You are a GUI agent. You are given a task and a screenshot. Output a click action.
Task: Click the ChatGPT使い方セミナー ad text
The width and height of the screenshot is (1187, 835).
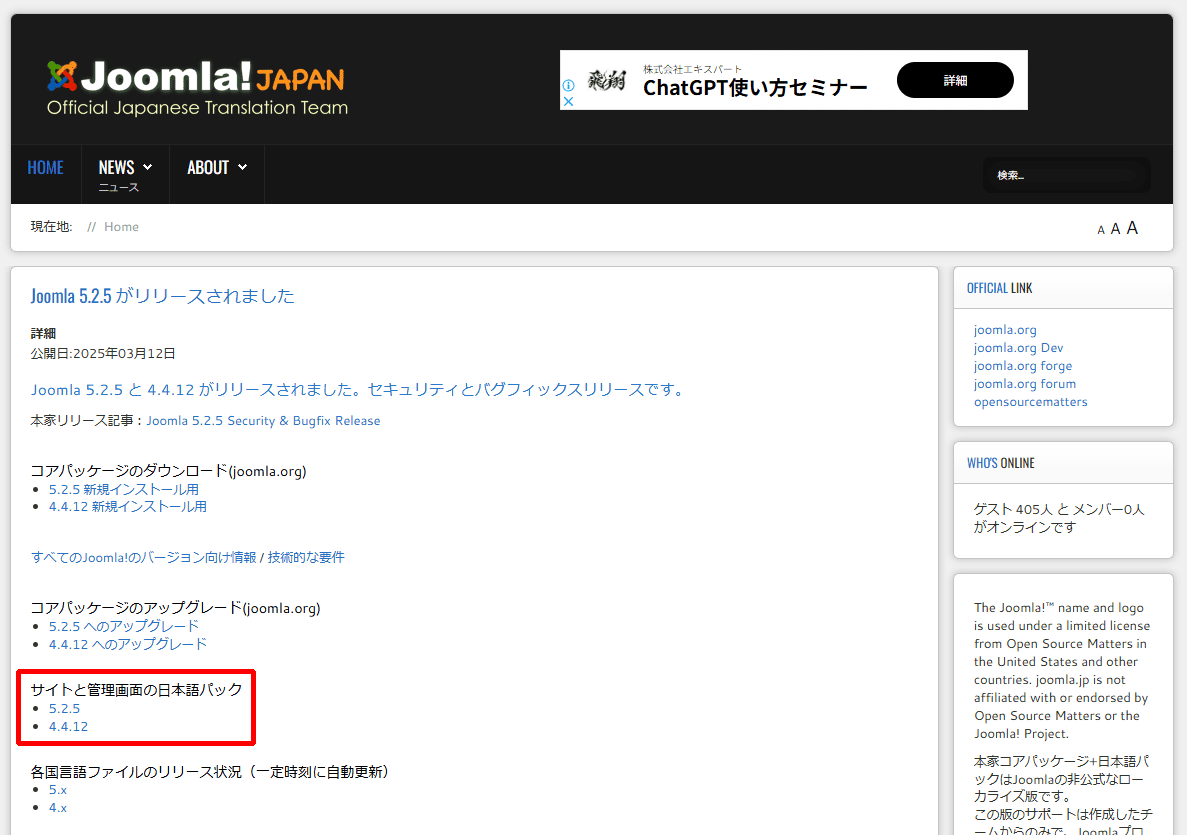[x=755, y=88]
